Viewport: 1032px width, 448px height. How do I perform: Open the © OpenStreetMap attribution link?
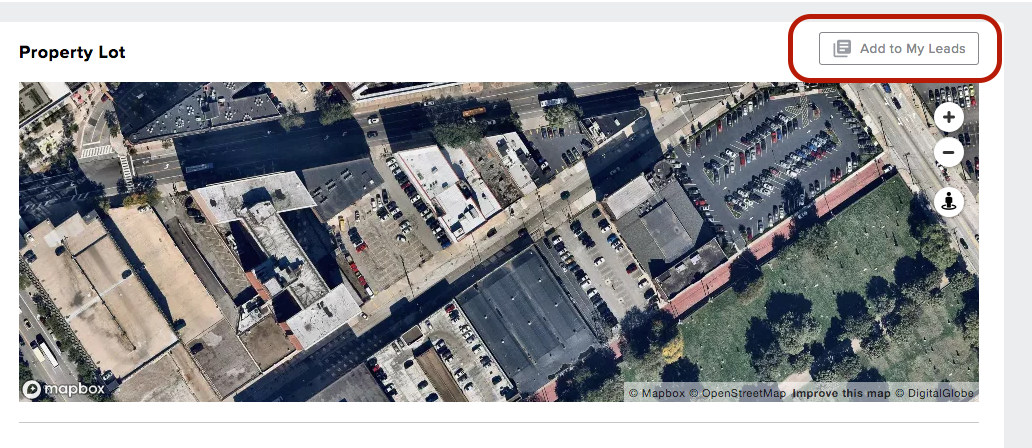[x=737, y=393]
